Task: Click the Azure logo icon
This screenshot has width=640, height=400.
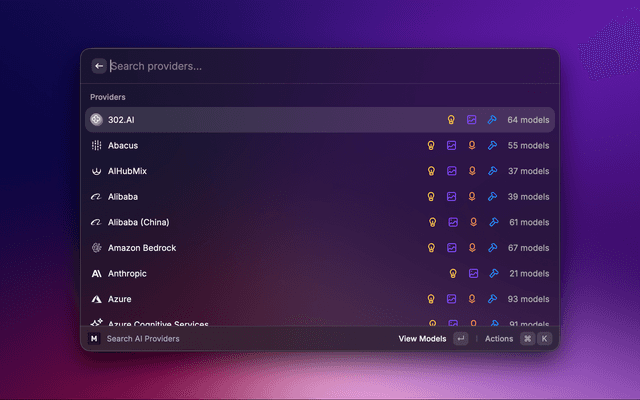Action: pyautogui.click(x=97, y=299)
